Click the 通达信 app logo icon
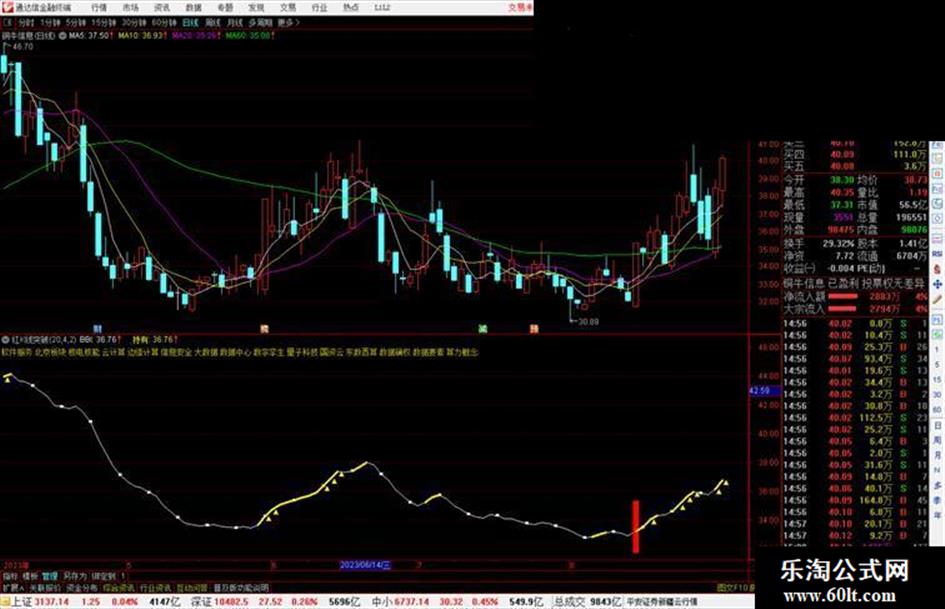Screen dimensions: 945x609 [7, 7]
